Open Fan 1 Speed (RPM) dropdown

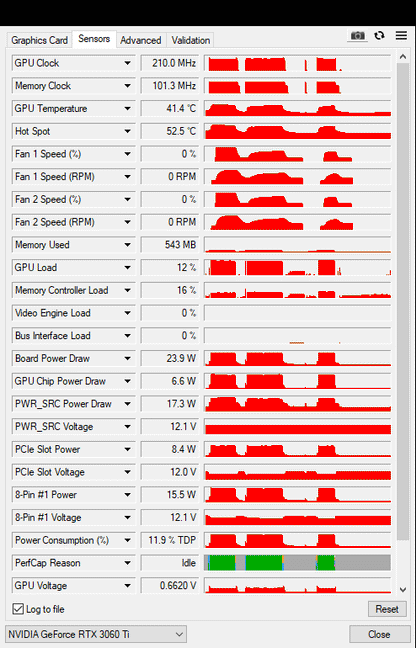[x=127, y=177]
